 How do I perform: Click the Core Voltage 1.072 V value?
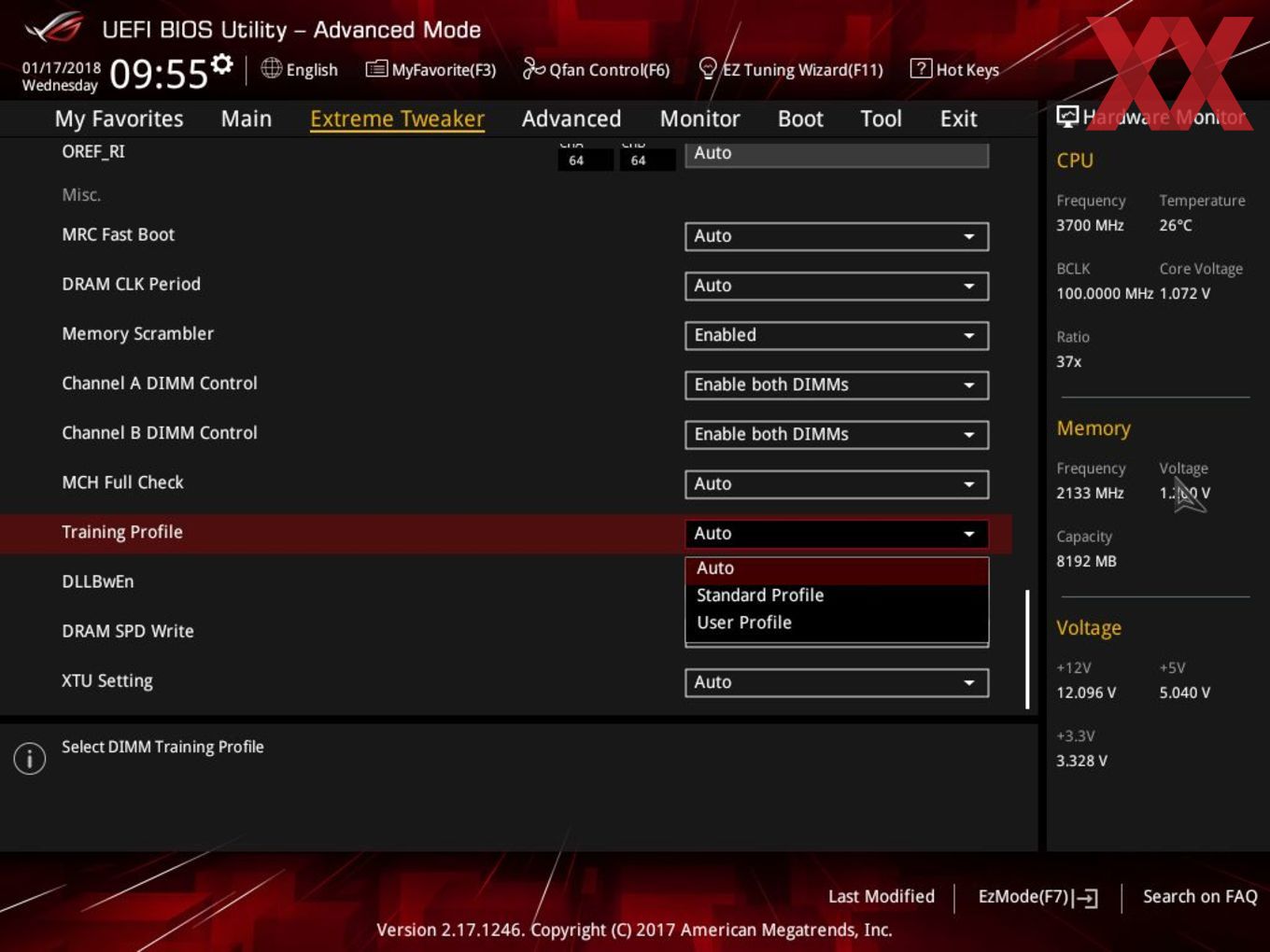point(1185,293)
